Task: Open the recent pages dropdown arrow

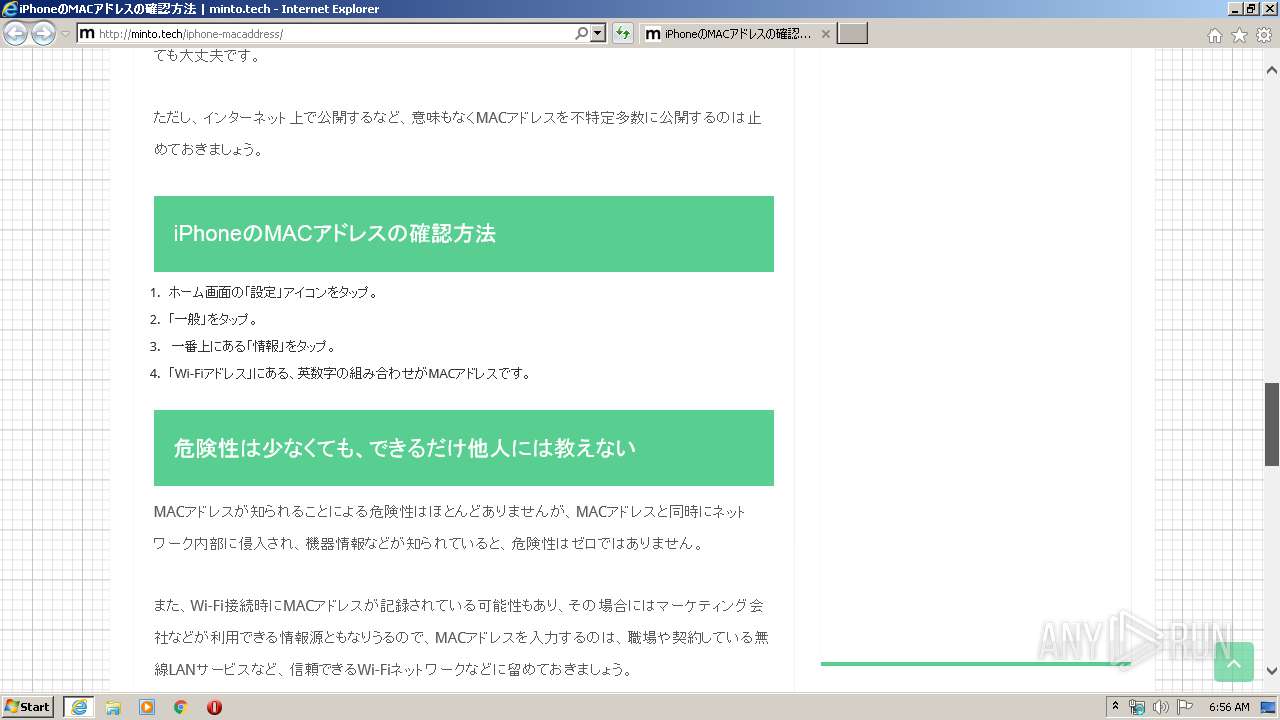Action: point(65,34)
